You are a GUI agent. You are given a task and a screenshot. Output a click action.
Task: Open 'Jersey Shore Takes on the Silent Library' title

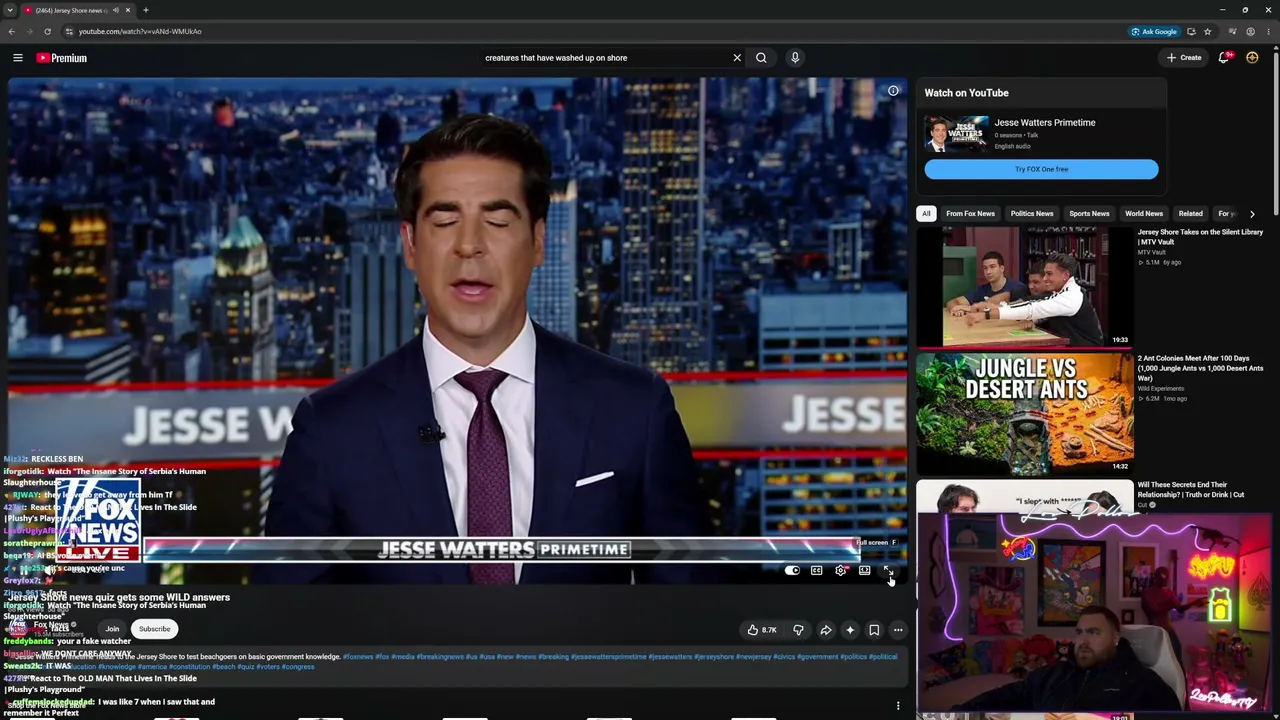tap(1200, 237)
